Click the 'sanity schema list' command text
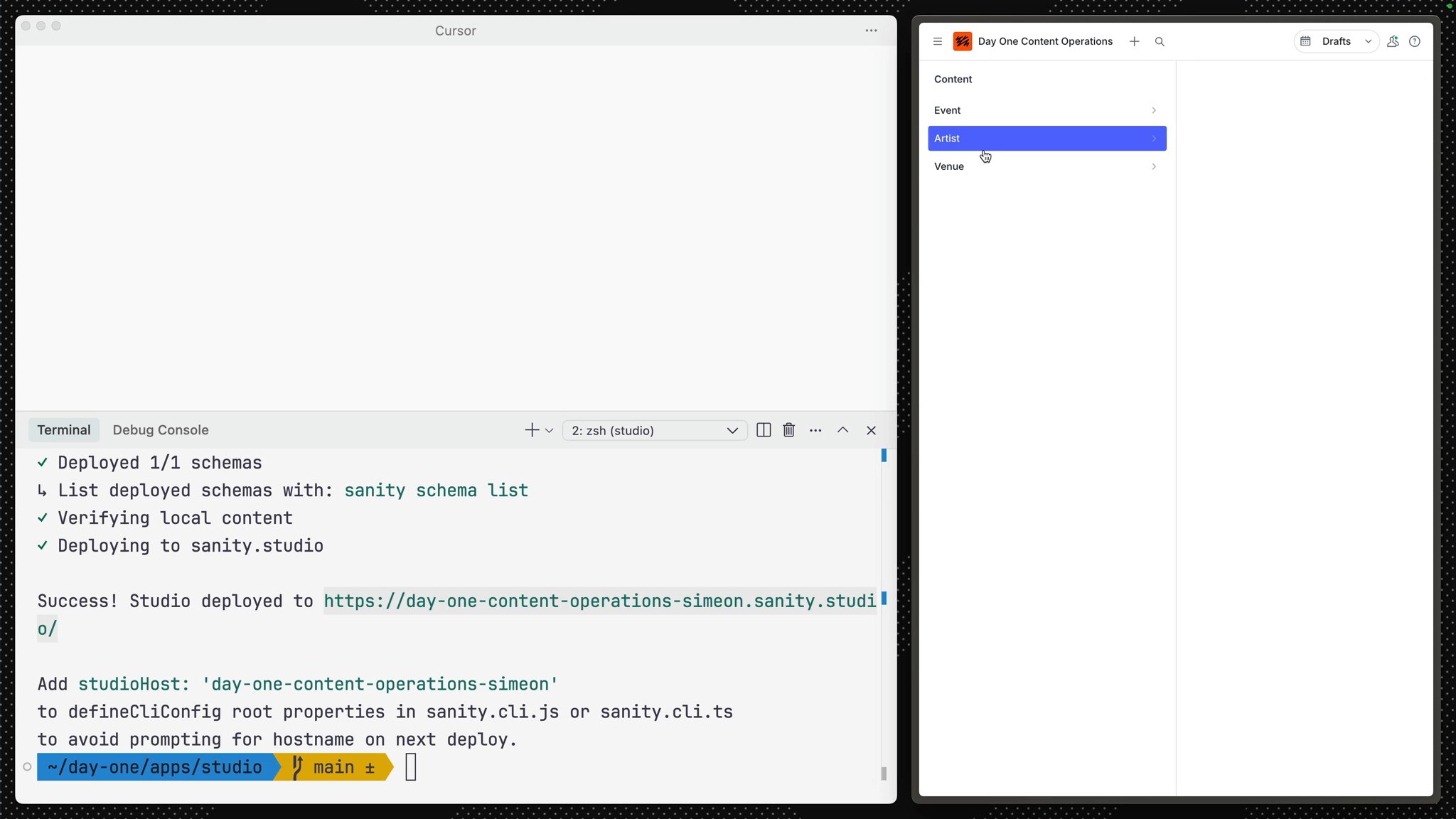The image size is (1456, 819). click(436, 491)
